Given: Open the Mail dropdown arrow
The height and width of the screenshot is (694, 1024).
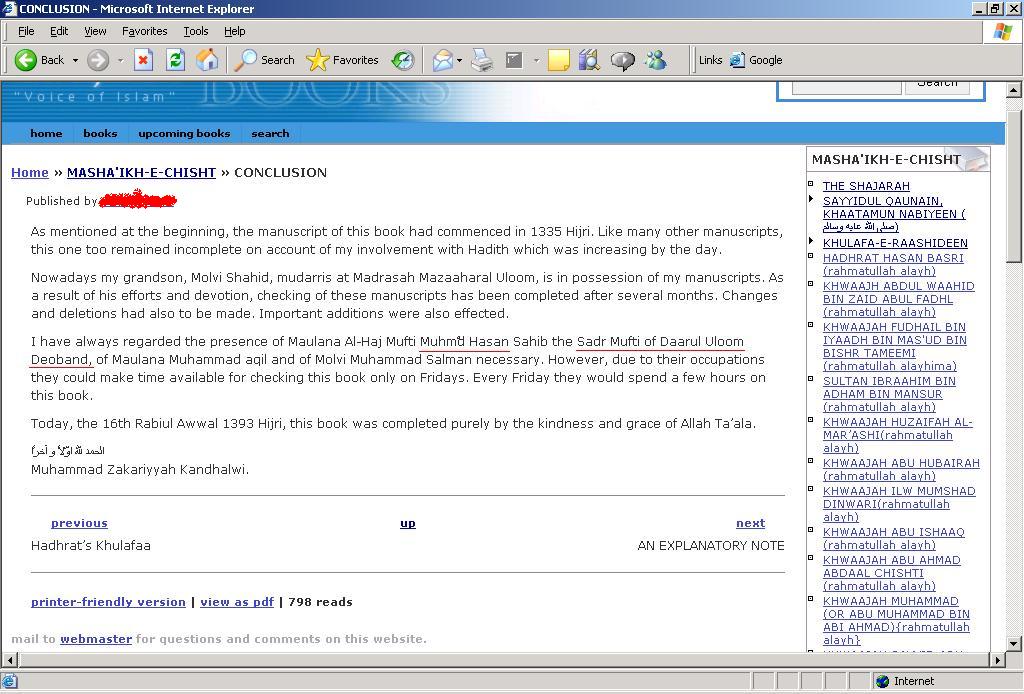Looking at the screenshot, I should pos(459,60).
